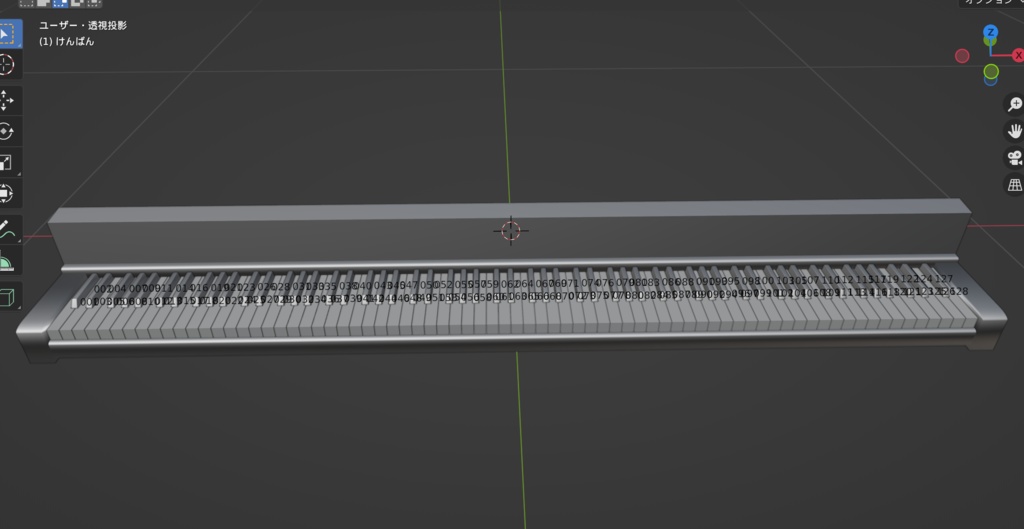Image resolution: width=1024 pixels, height=529 pixels.
Task: Click index label 128 on keyboard
Action: coord(960,291)
